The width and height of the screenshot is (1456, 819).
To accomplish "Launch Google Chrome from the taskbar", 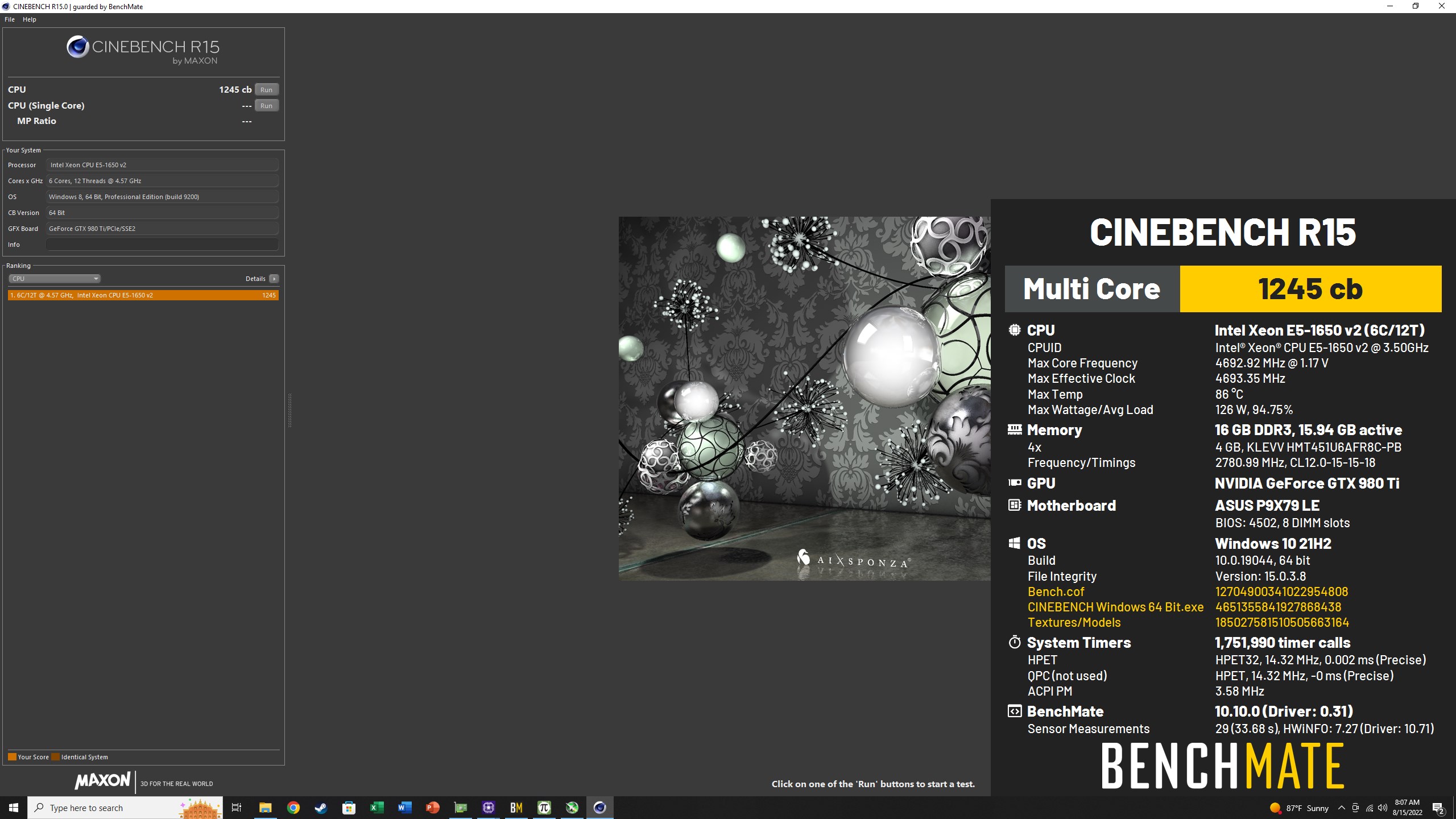I will pyautogui.click(x=293, y=808).
